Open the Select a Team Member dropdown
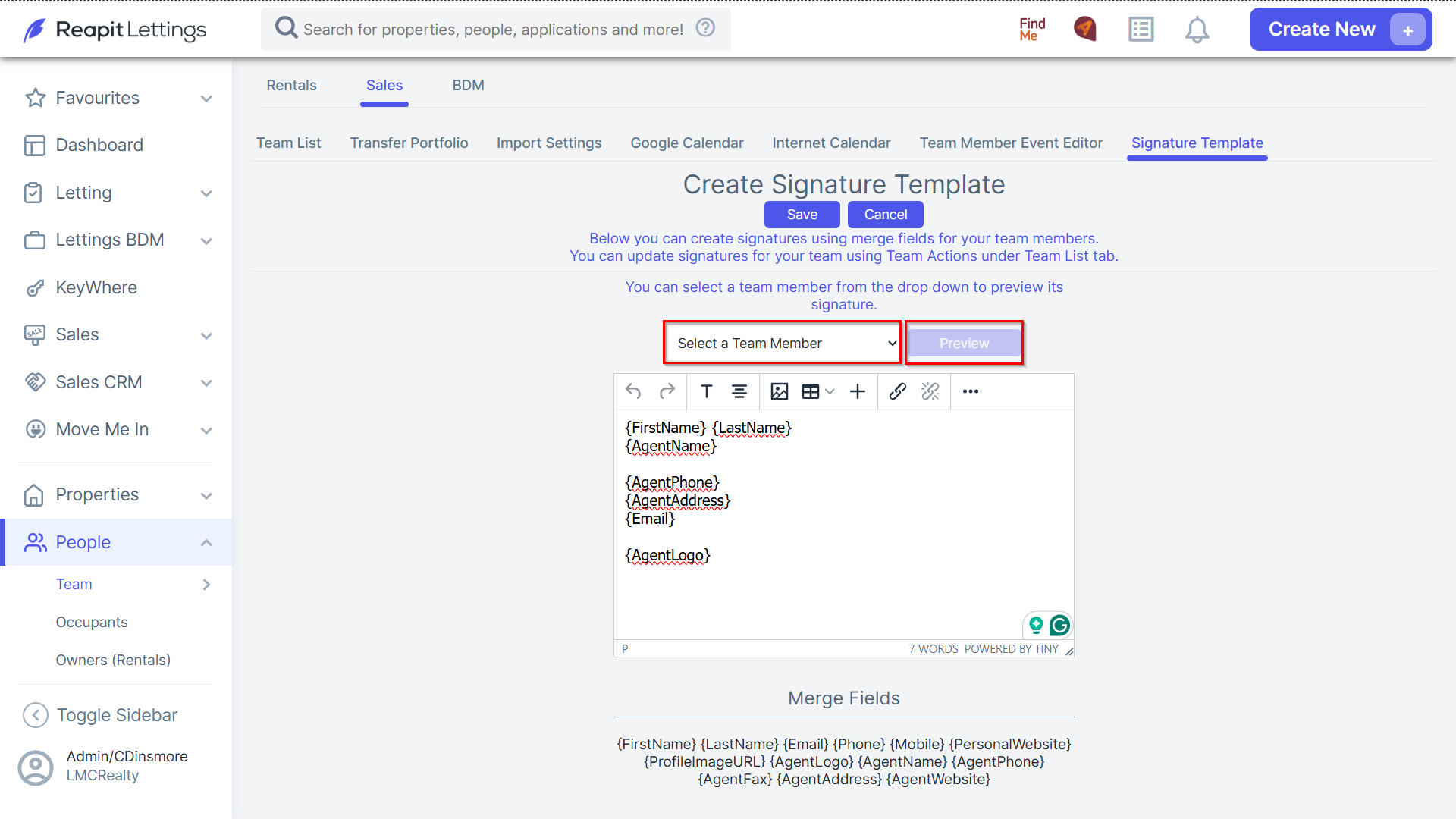The image size is (1456, 819). 783,344
